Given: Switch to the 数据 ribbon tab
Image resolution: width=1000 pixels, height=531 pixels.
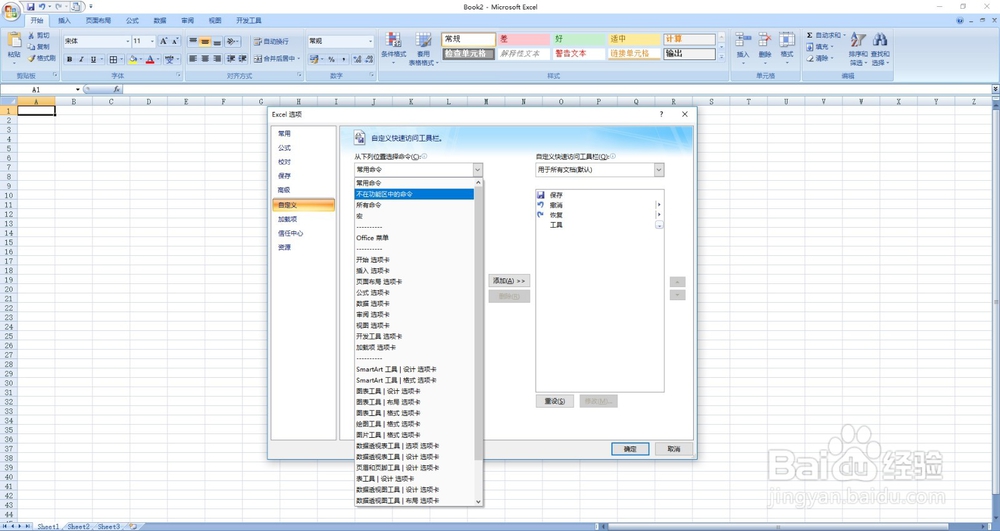Looking at the screenshot, I should (160, 20).
